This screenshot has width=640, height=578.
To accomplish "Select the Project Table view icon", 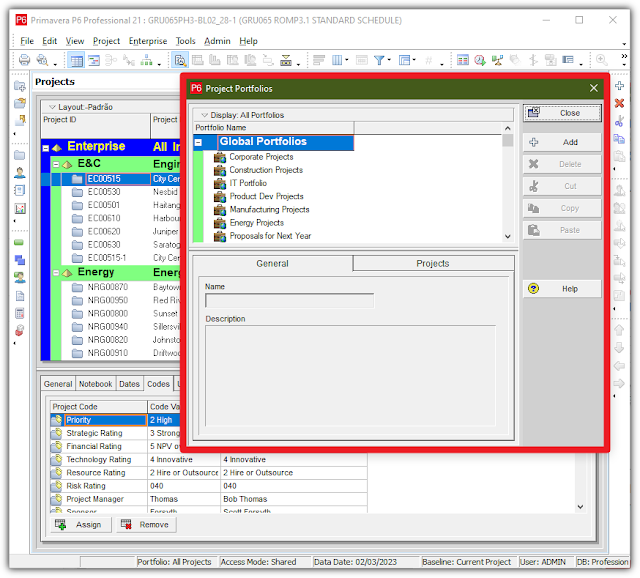I will pyautogui.click(x=76, y=60).
